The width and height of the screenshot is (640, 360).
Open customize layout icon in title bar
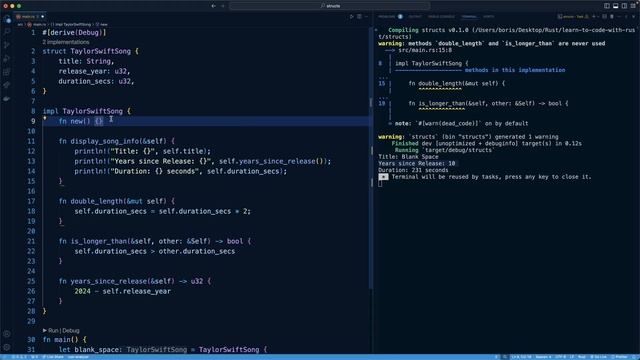click(x=633, y=6)
